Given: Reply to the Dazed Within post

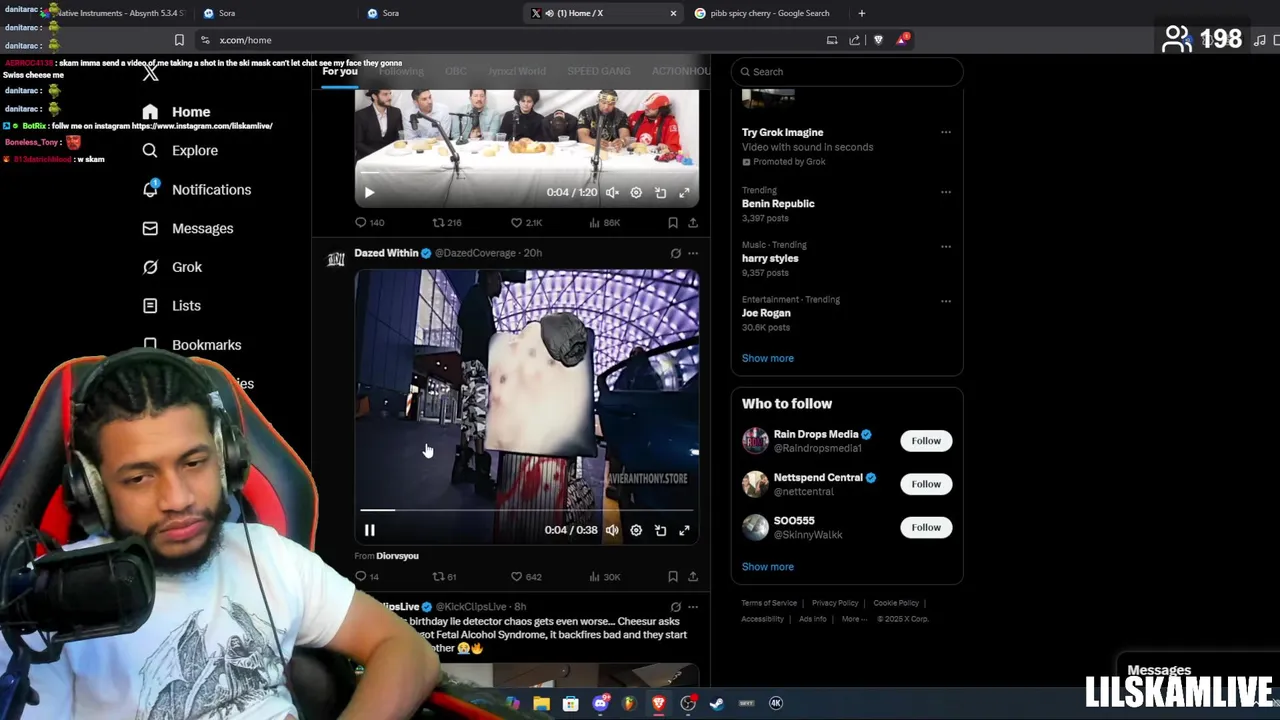Looking at the screenshot, I should coord(367,577).
